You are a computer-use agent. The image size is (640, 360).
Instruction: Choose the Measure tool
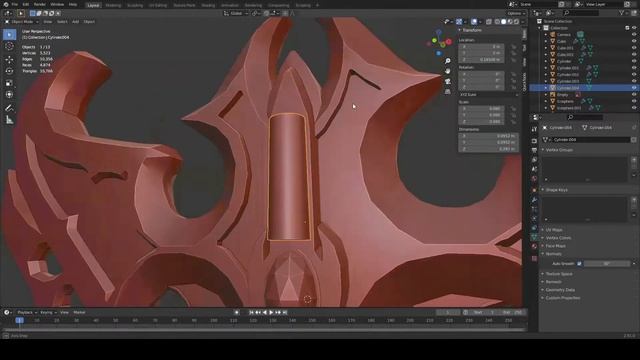pos(9,120)
